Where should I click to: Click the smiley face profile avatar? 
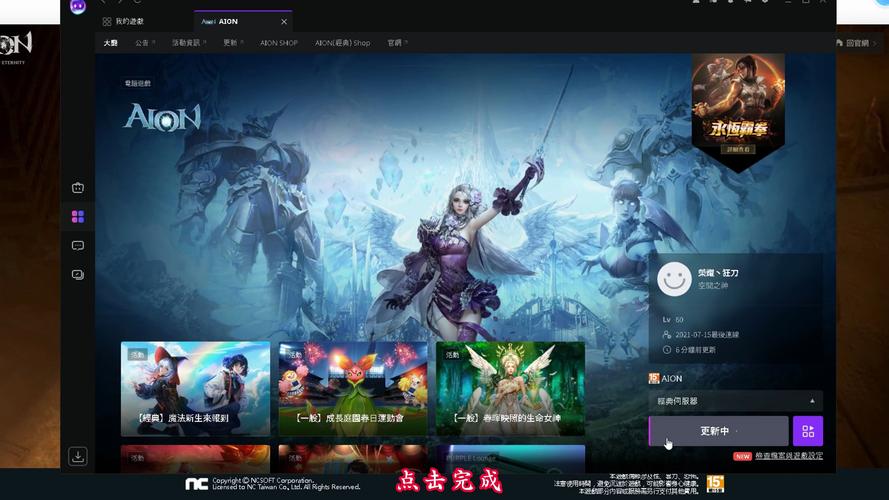(x=675, y=278)
